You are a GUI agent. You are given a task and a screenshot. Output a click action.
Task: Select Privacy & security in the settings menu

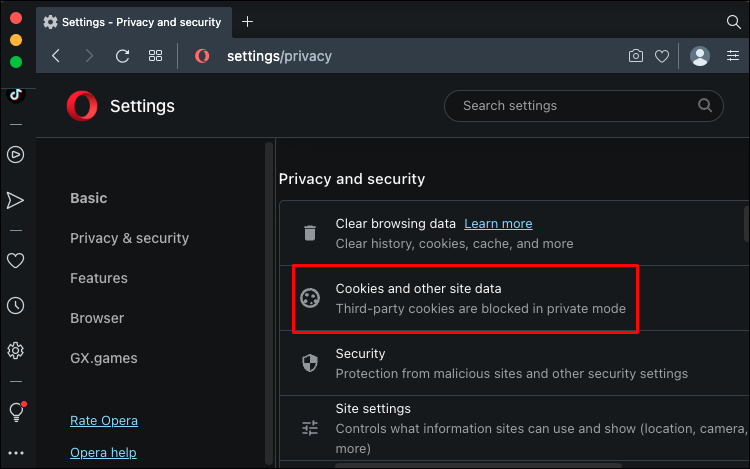(x=129, y=238)
